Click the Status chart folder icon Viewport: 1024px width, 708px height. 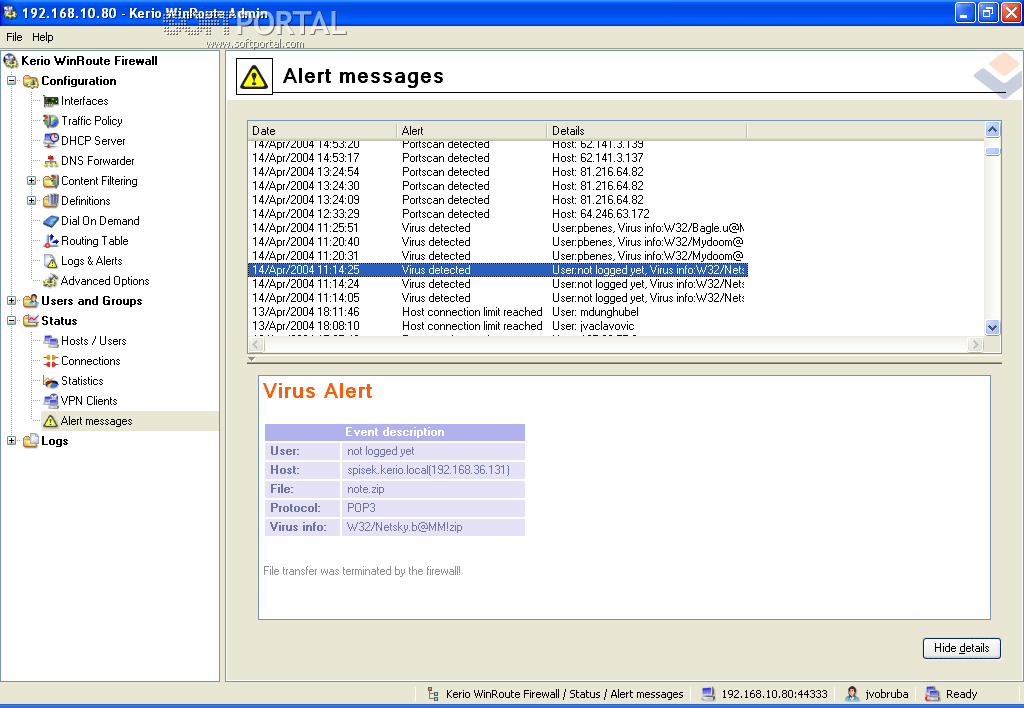[31, 321]
